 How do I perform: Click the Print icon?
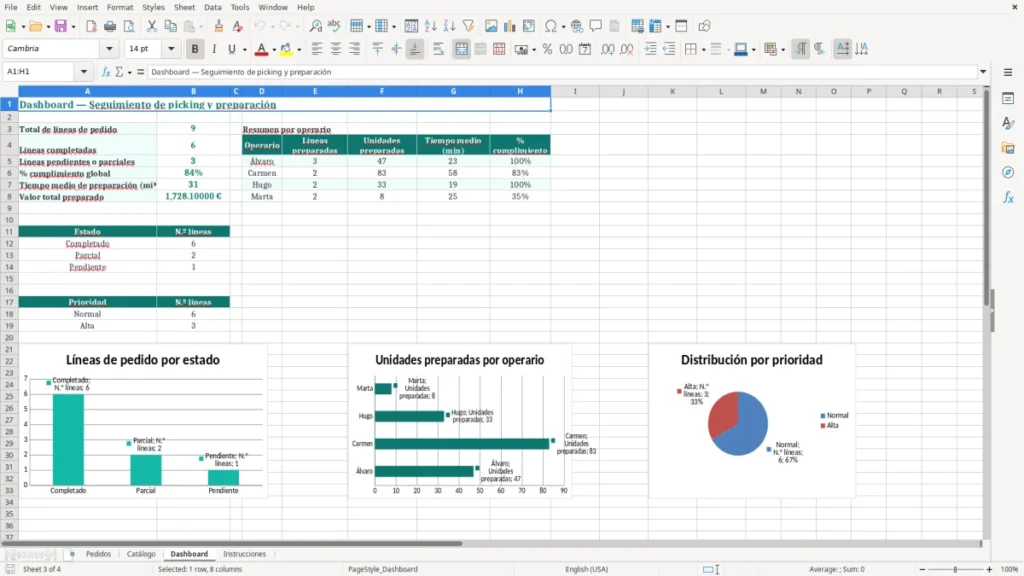[x=110, y=26]
